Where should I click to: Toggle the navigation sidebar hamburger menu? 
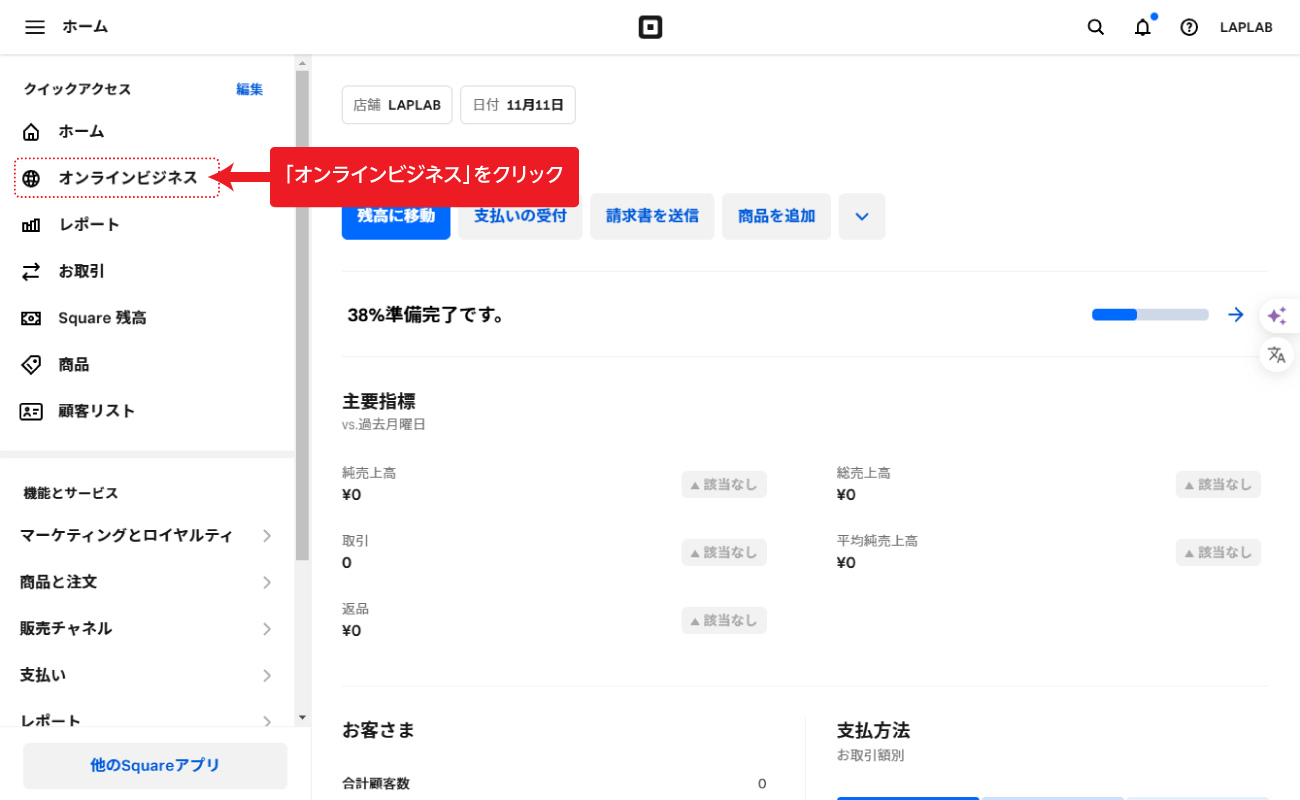click(x=35, y=27)
